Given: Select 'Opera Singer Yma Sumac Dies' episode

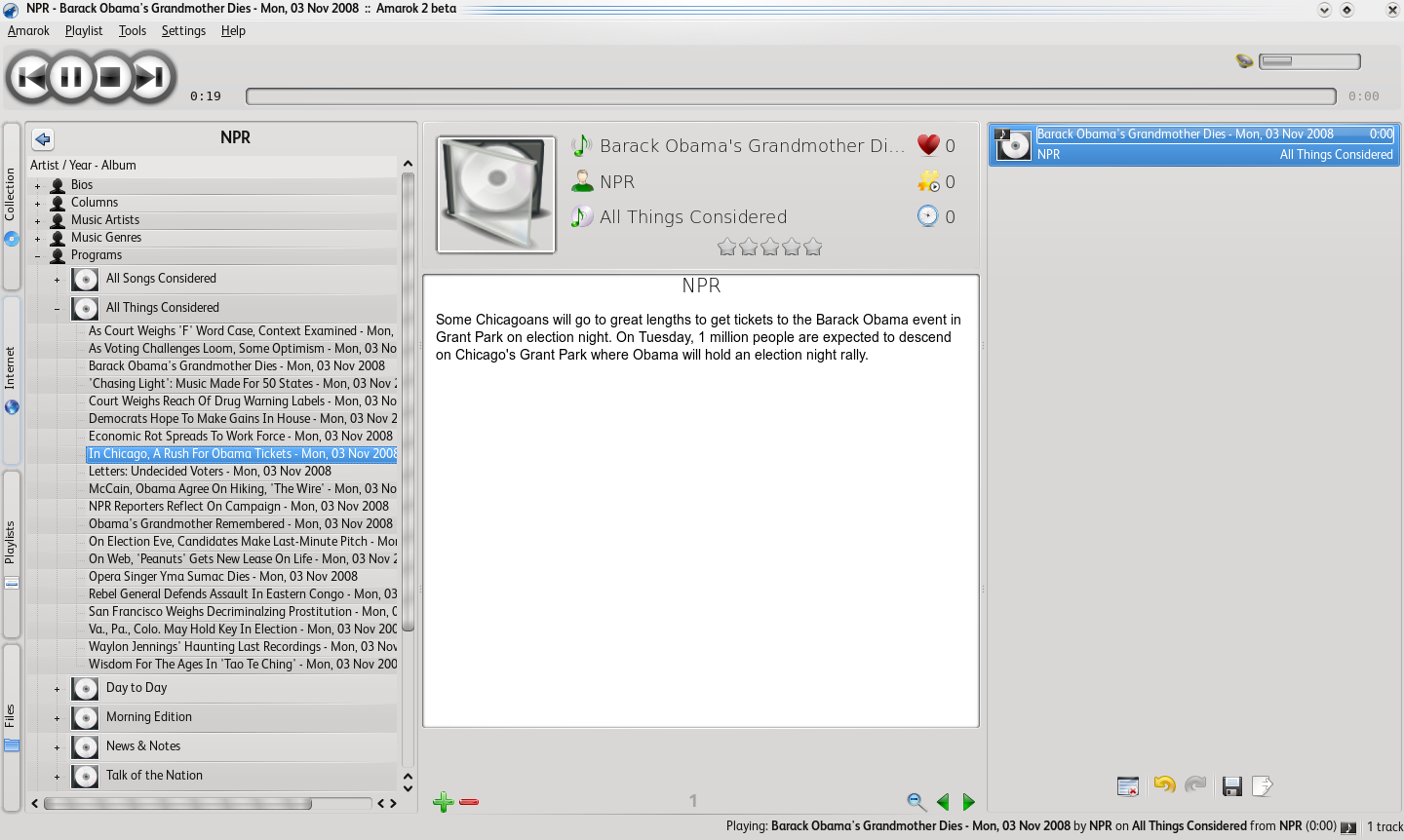Looking at the screenshot, I should pyautogui.click(x=223, y=577).
